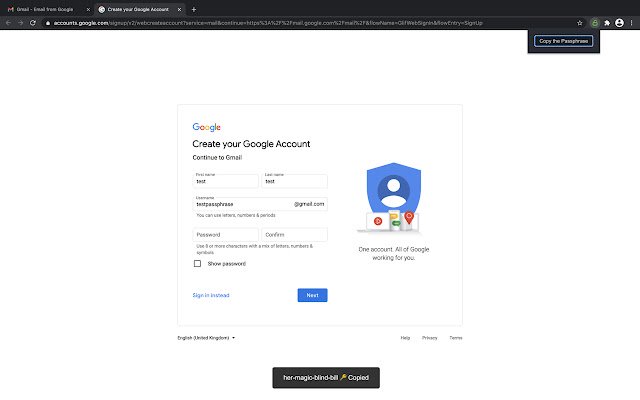Click the blue Next button
This screenshot has width=640, height=400.
[312, 295]
